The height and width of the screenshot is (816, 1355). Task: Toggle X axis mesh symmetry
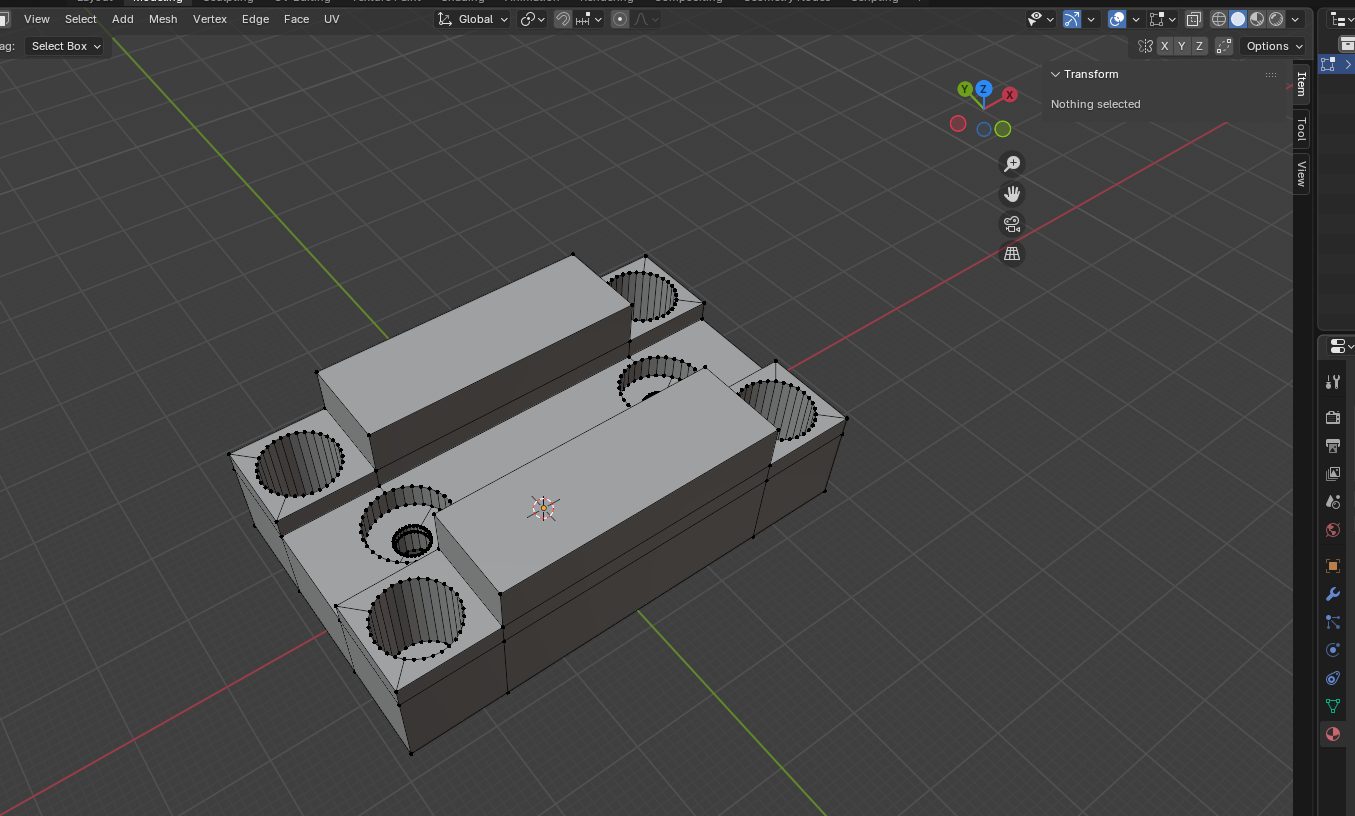(x=1164, y=46)
